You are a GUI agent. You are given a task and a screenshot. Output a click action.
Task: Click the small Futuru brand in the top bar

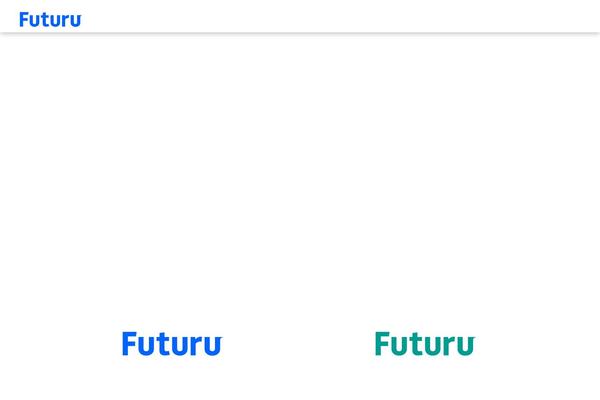[50, 20]
